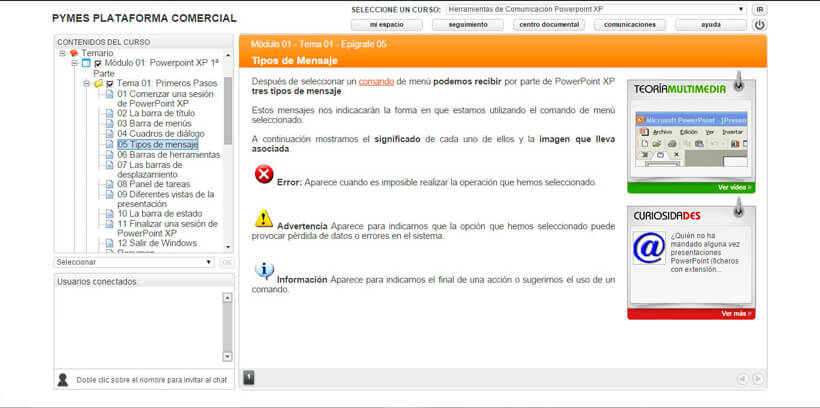Open lesson 07 Las barras de desplazamiento
The image size is (820, 408).
(x=150, y=169)
